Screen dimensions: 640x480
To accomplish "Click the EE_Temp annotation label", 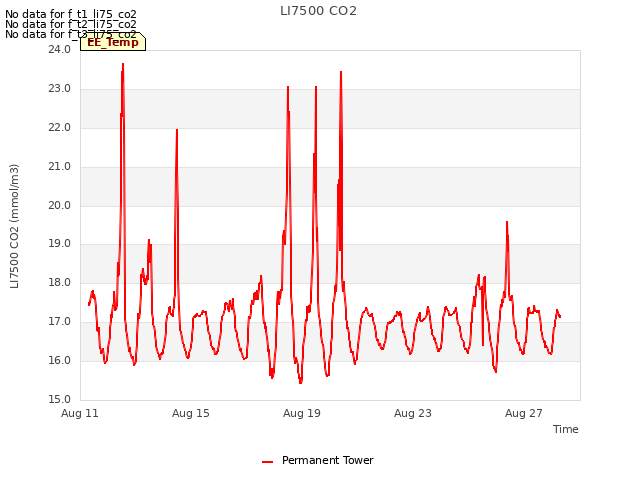I will pos(113,42).
